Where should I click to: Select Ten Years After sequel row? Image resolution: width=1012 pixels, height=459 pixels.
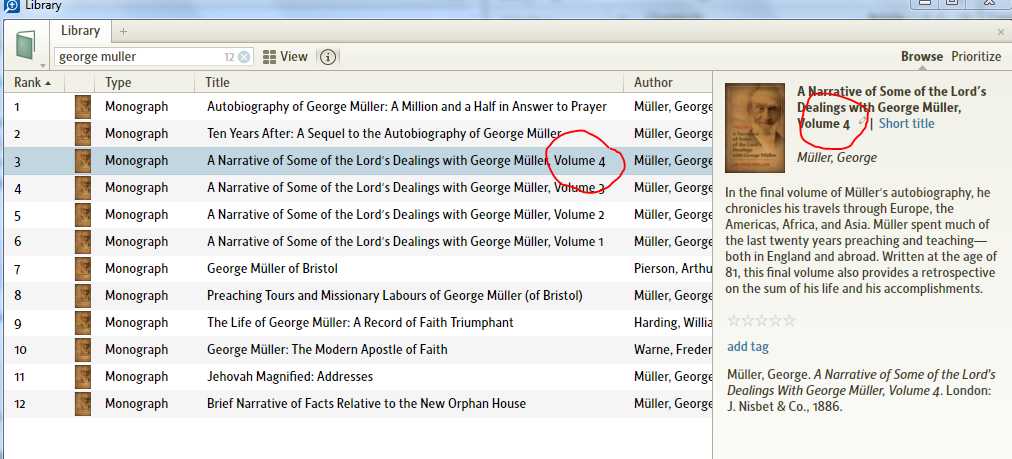(359, 134)
